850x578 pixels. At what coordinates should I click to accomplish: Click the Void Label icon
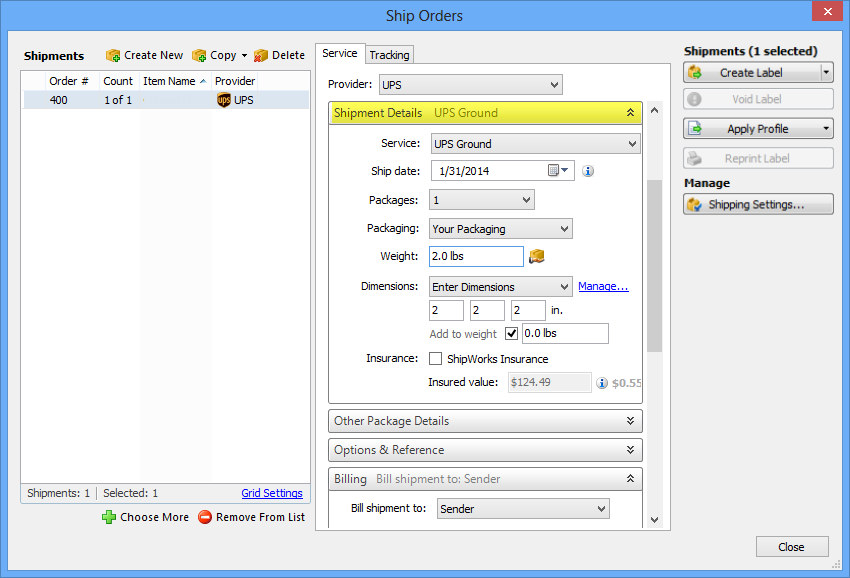[x=694, y=99]
